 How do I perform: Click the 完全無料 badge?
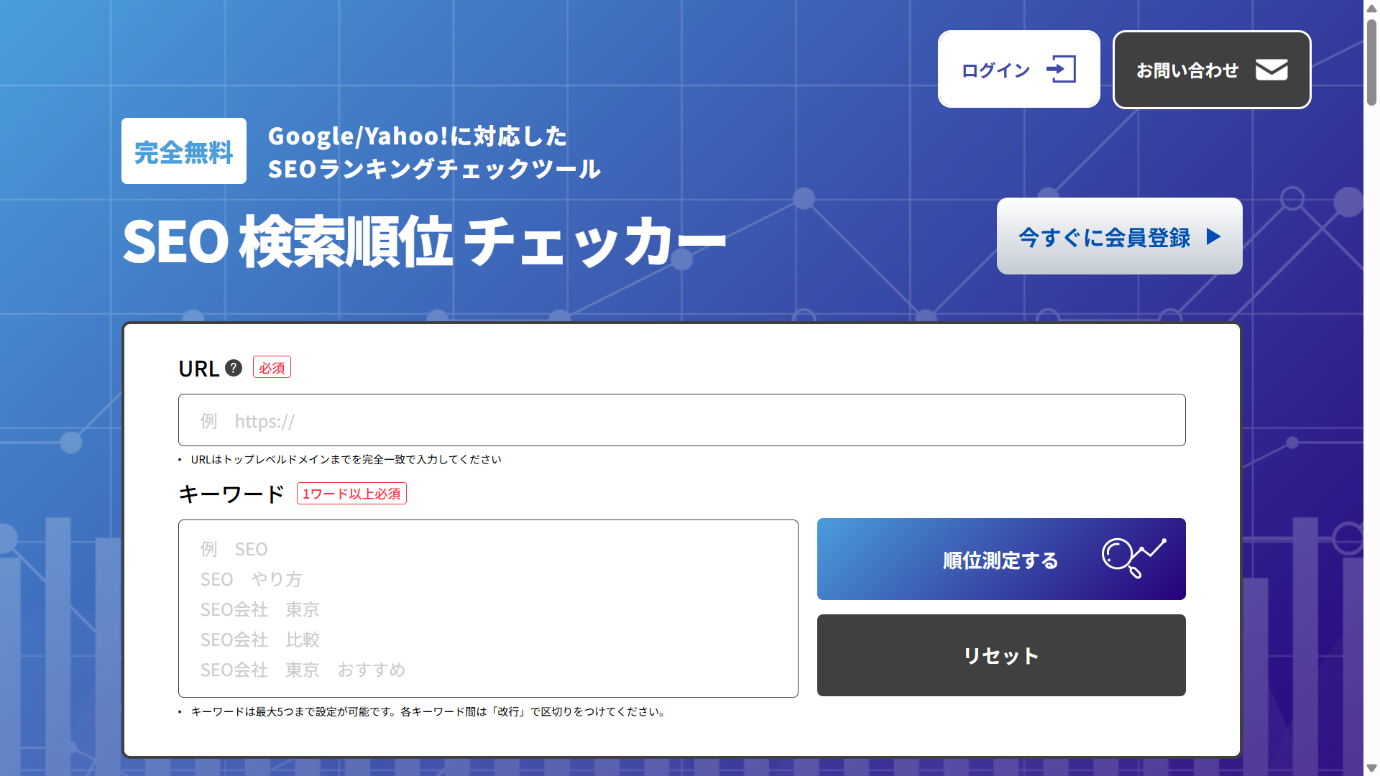(x=184, y=151)
